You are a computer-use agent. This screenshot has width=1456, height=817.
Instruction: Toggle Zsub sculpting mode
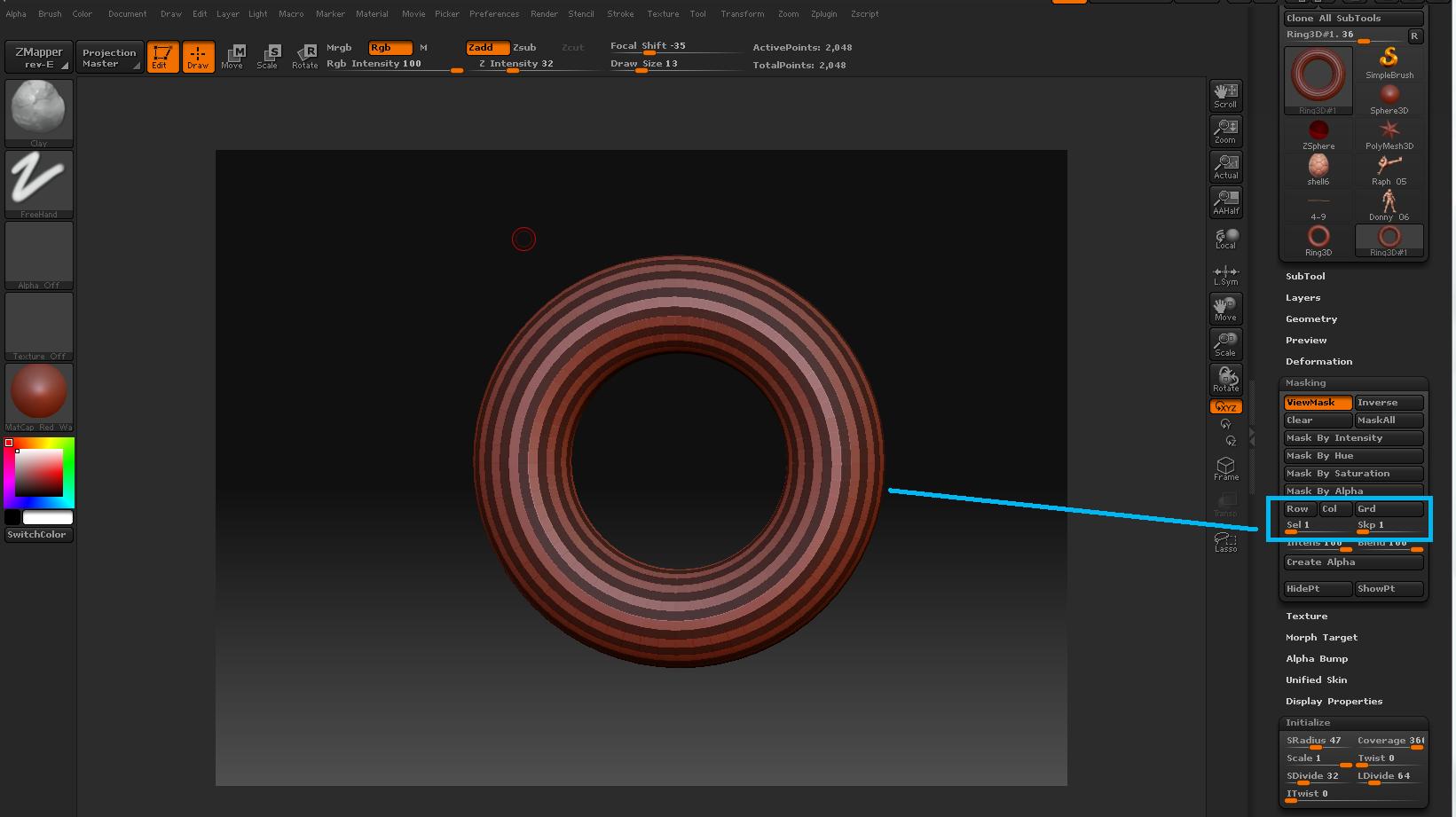(x=524, y=48)
